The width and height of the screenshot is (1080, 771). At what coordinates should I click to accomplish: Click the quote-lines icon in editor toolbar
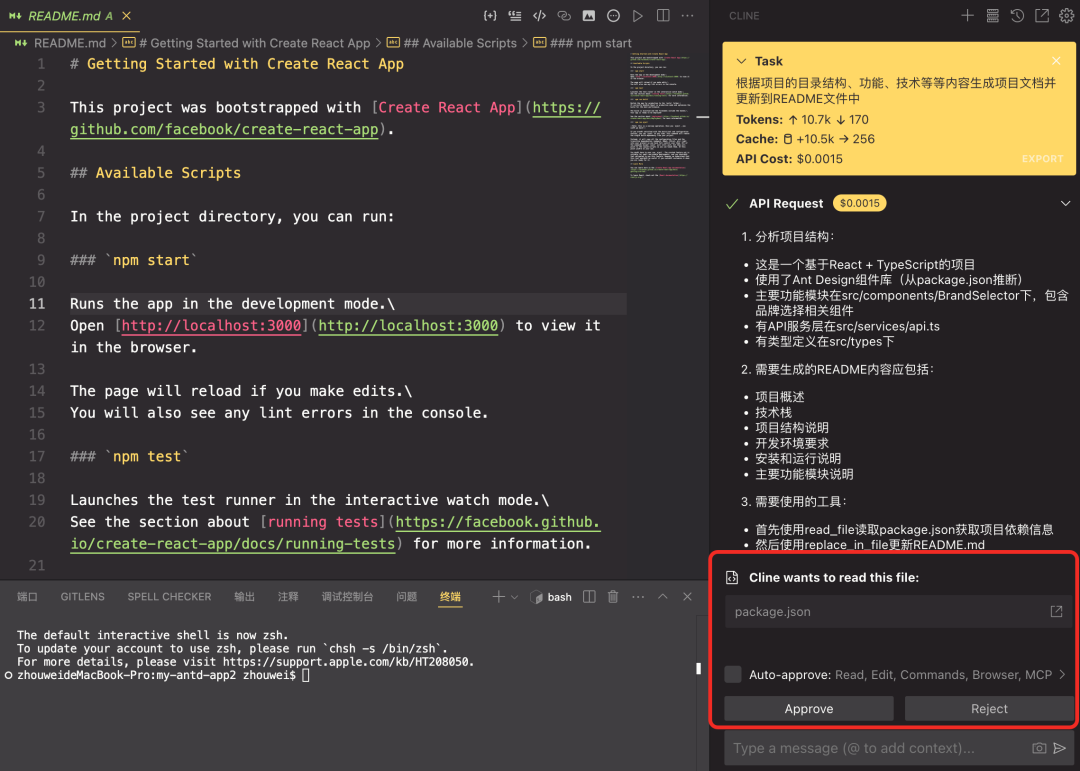click(x=515, y=16)
